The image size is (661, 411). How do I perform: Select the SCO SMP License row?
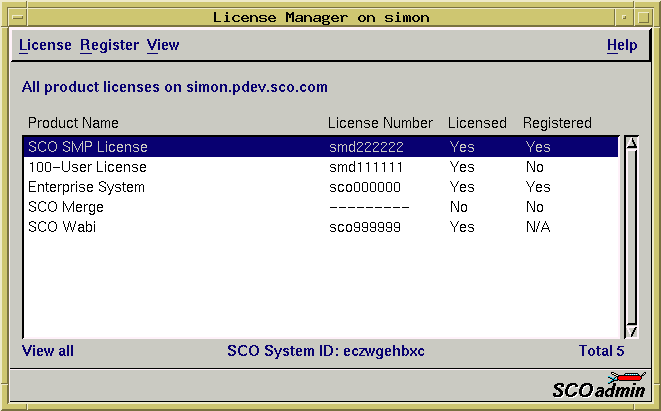coord(88,147)
